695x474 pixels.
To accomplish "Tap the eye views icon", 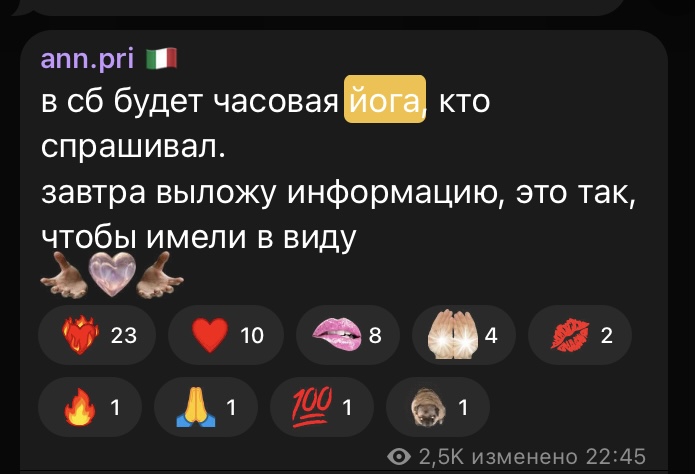I will click(x=398, y=456).
